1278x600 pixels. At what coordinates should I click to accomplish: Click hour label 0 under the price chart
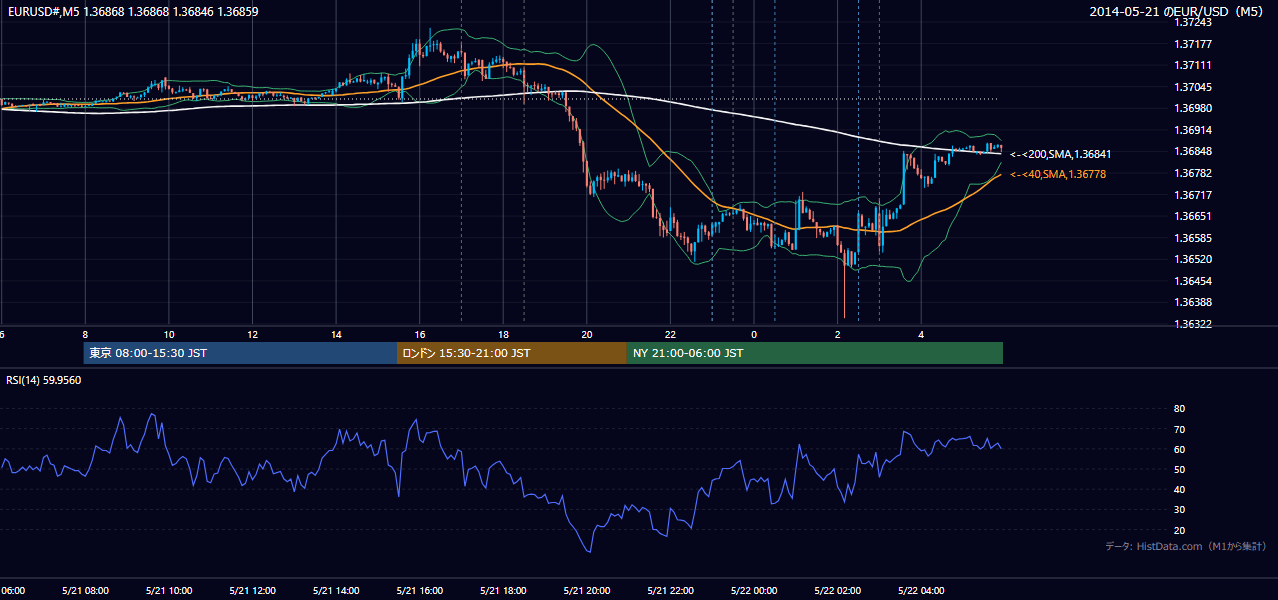coord(754,334)
